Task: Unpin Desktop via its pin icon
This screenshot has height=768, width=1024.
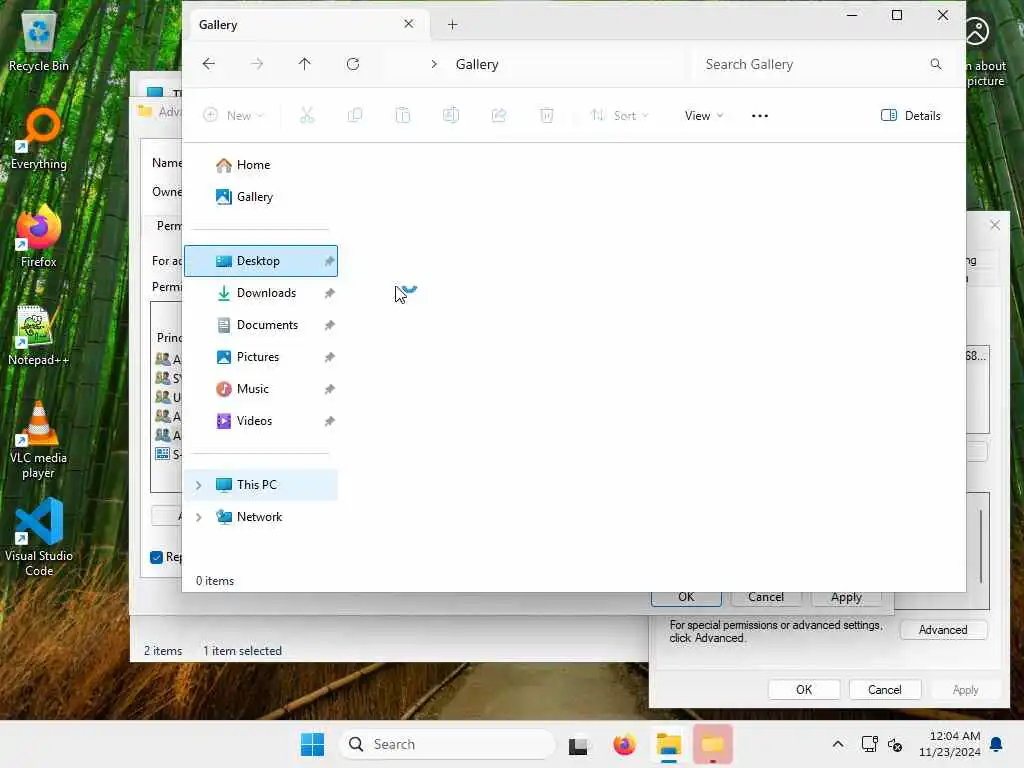Action: click(329, 261)
